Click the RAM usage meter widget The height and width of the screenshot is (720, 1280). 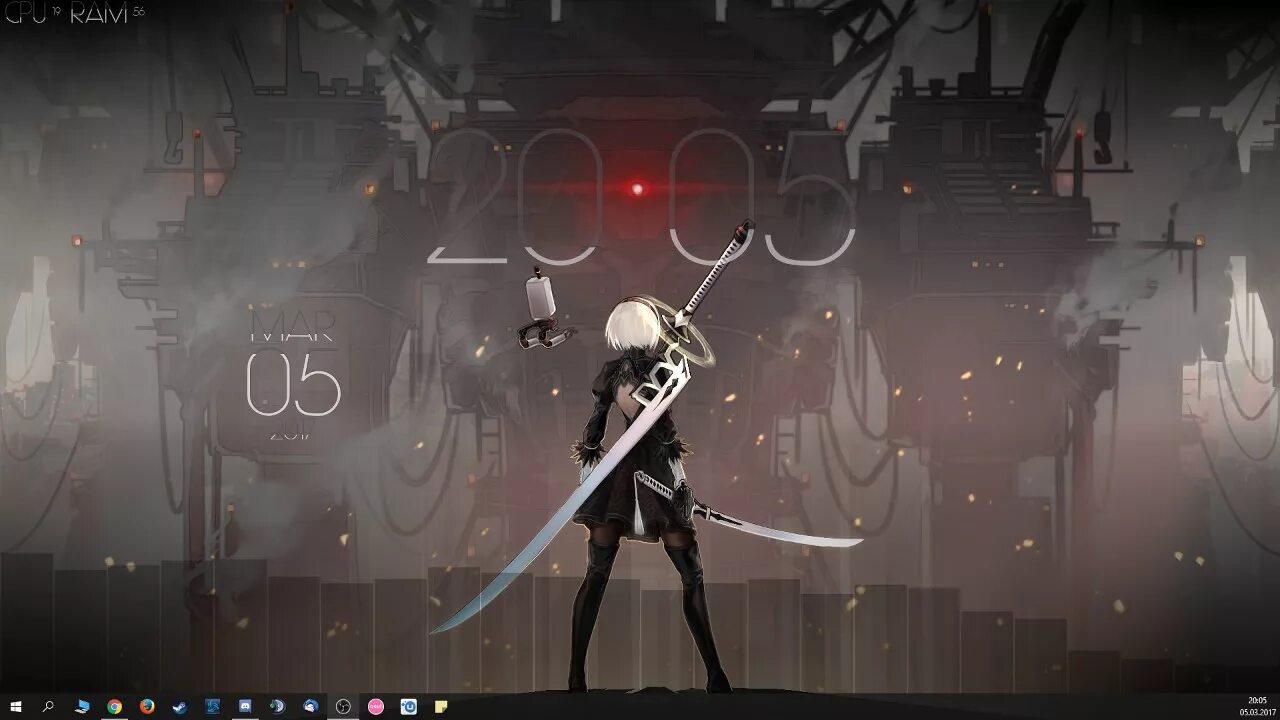107,14
